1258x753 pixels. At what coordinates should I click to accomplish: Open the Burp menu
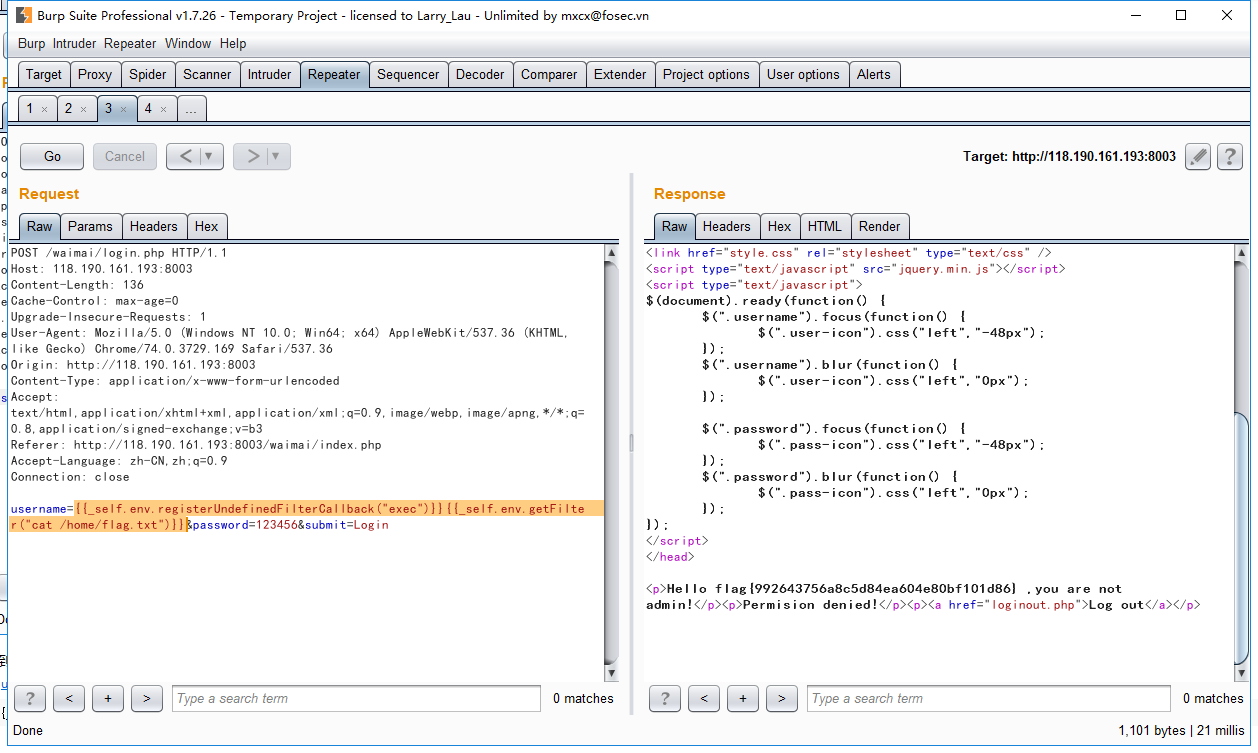pos(32,44)
